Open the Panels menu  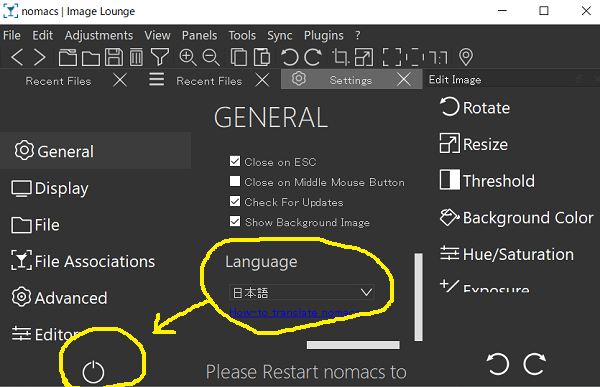[199, 36]
